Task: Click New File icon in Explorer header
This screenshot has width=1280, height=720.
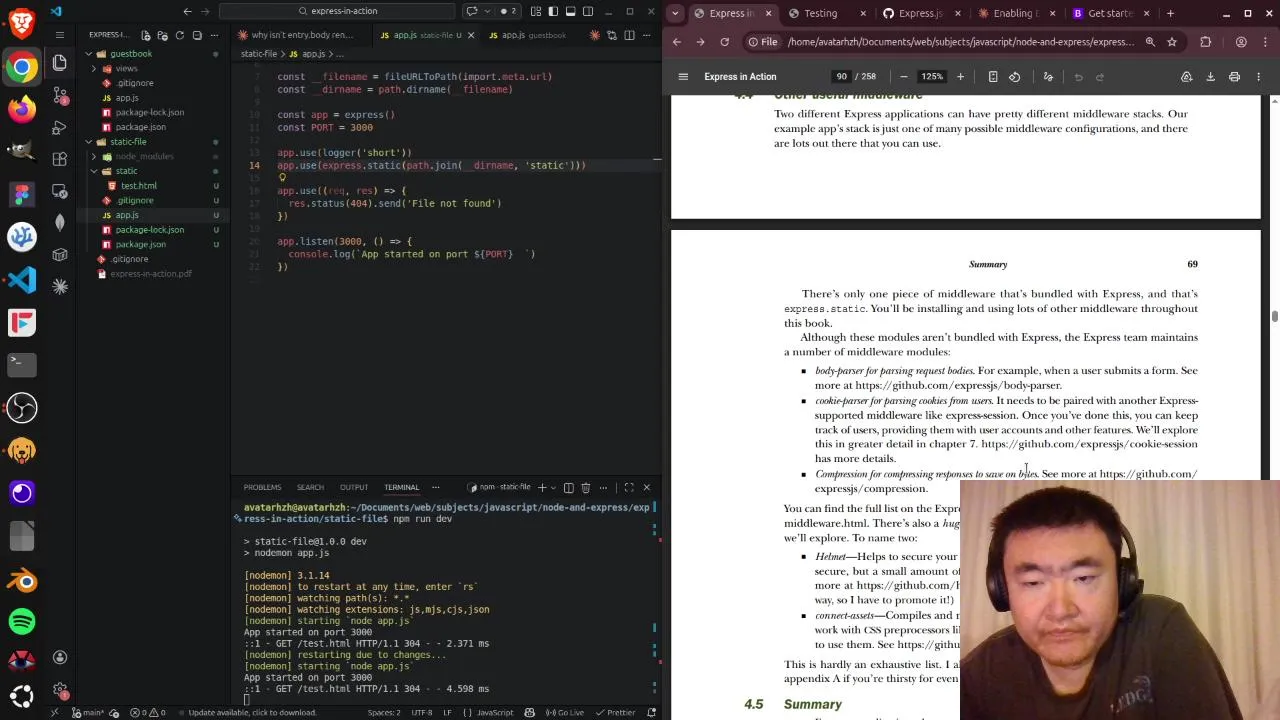Action: tap(146, 35)
